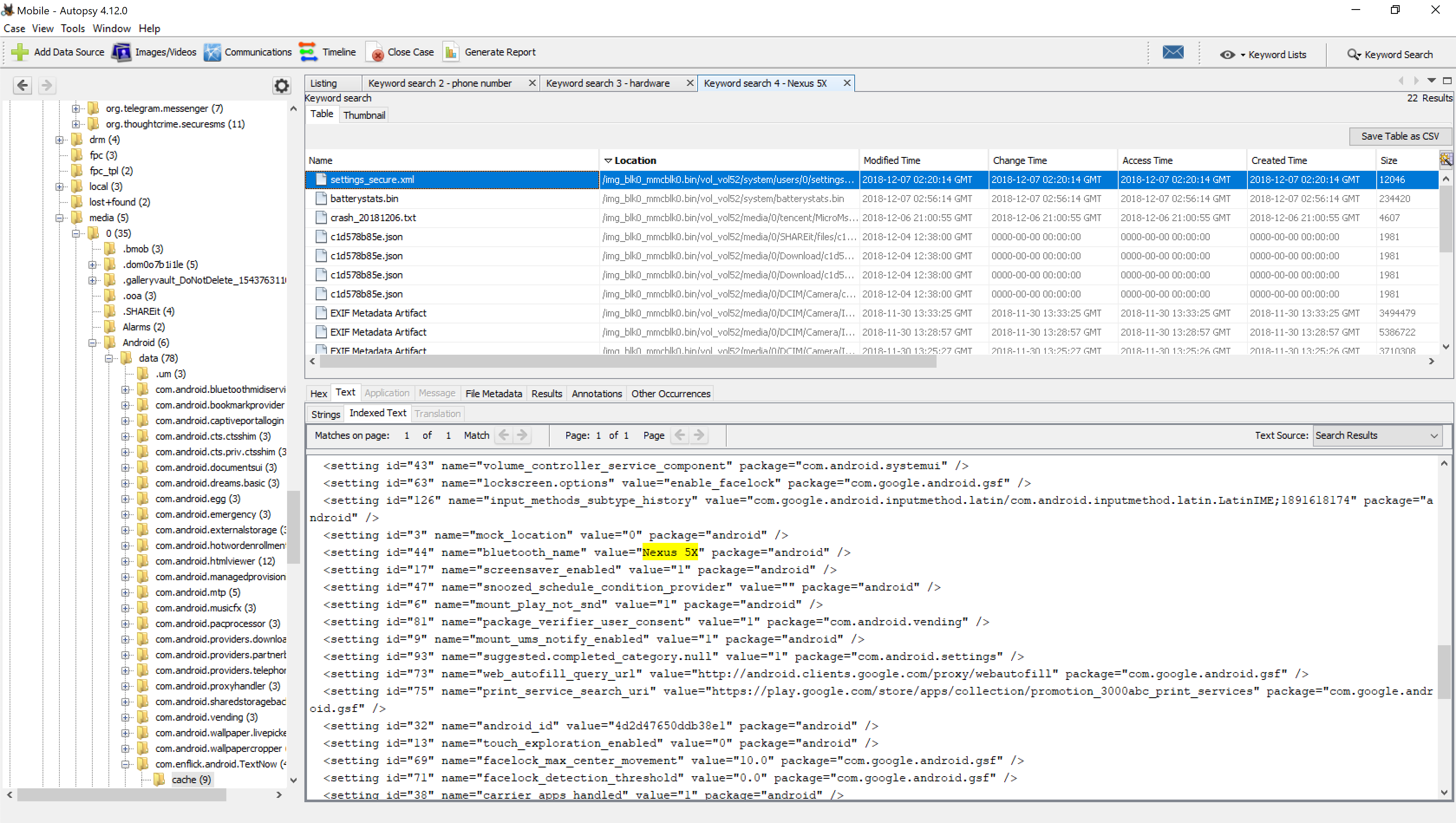This screenshot has height=823, width=1456.
Task: Collapse the Android (6) folder node
Action: [x=93, y=343]
